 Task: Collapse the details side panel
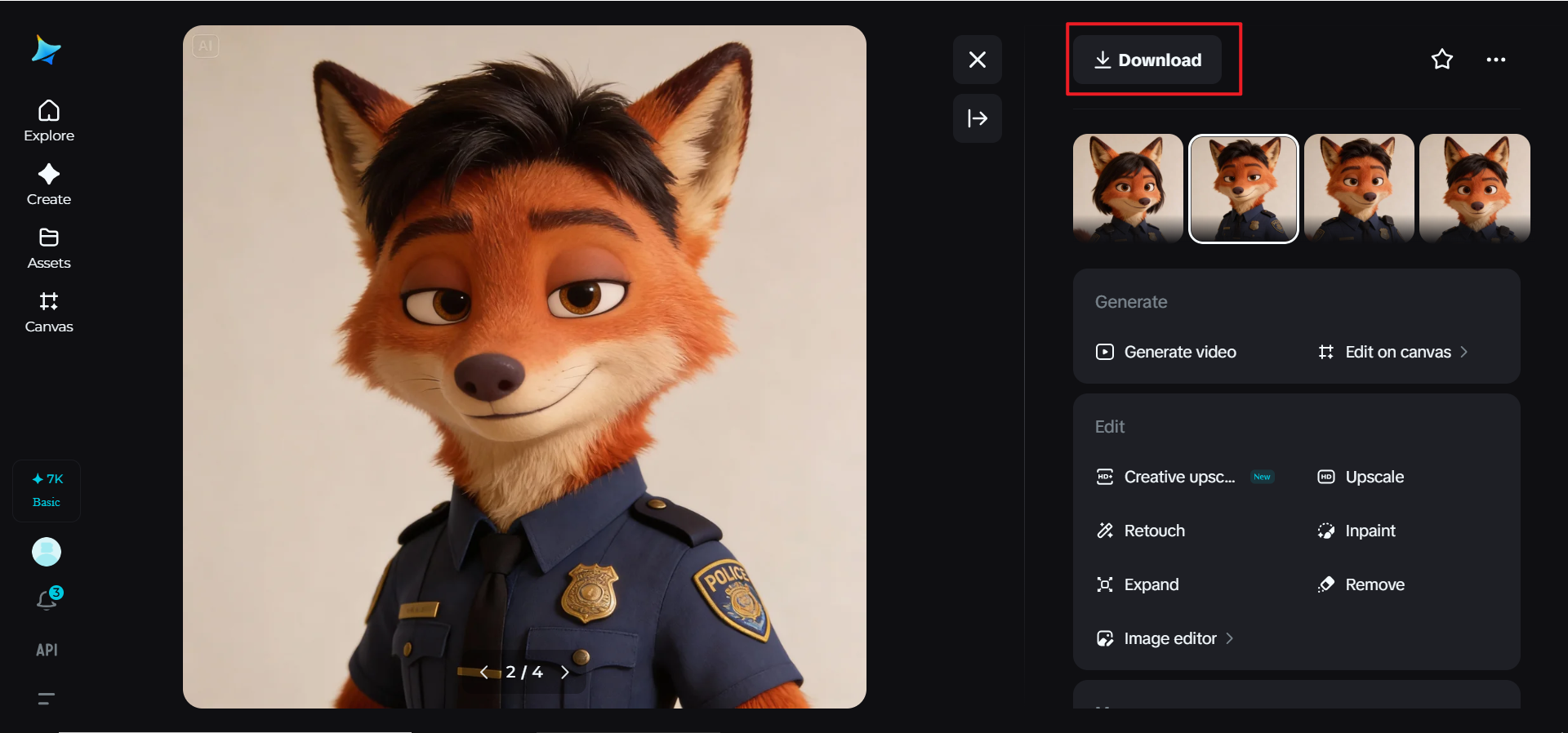point(978,118)
